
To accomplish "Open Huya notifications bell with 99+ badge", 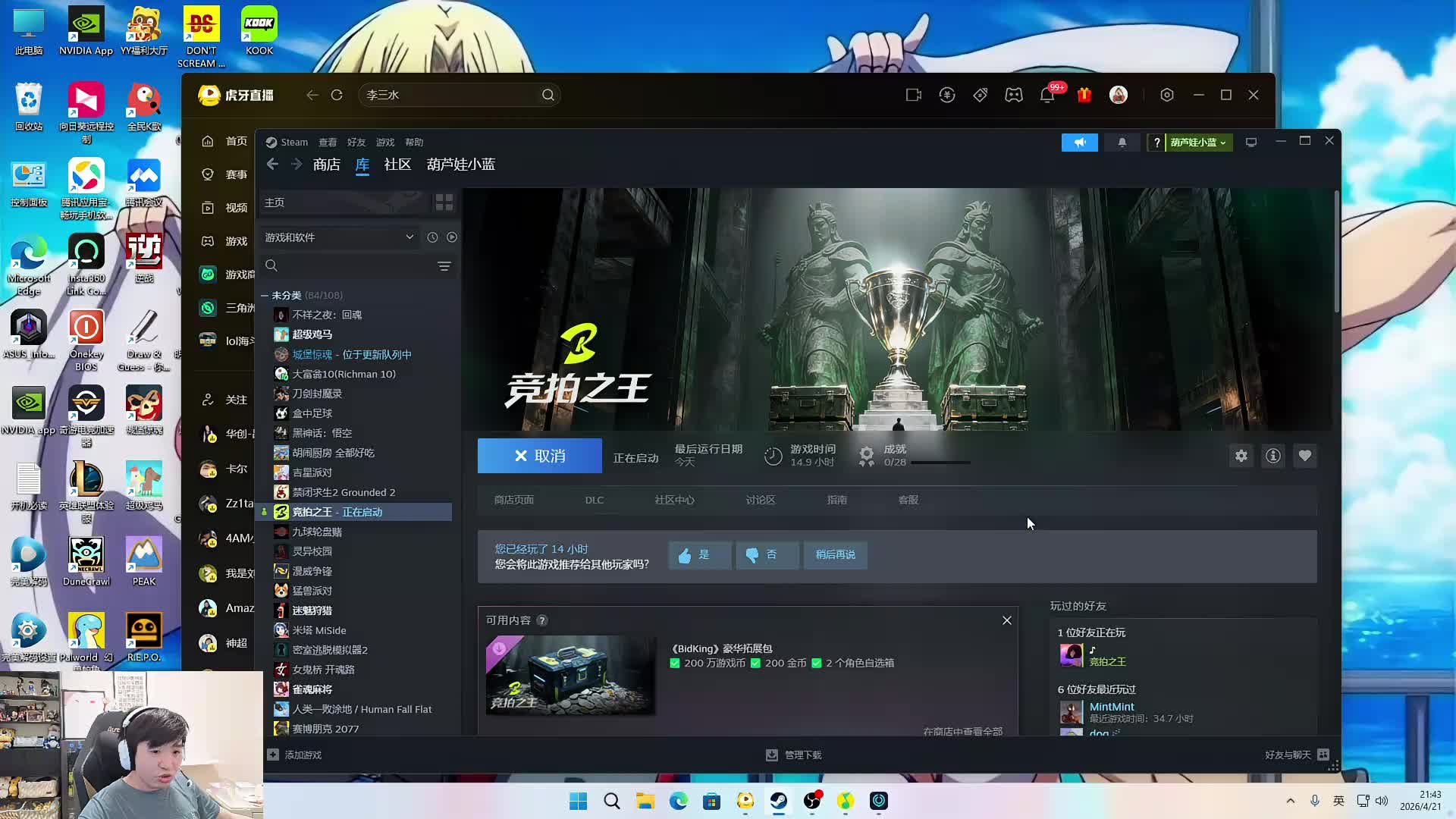I will 1047,96.
